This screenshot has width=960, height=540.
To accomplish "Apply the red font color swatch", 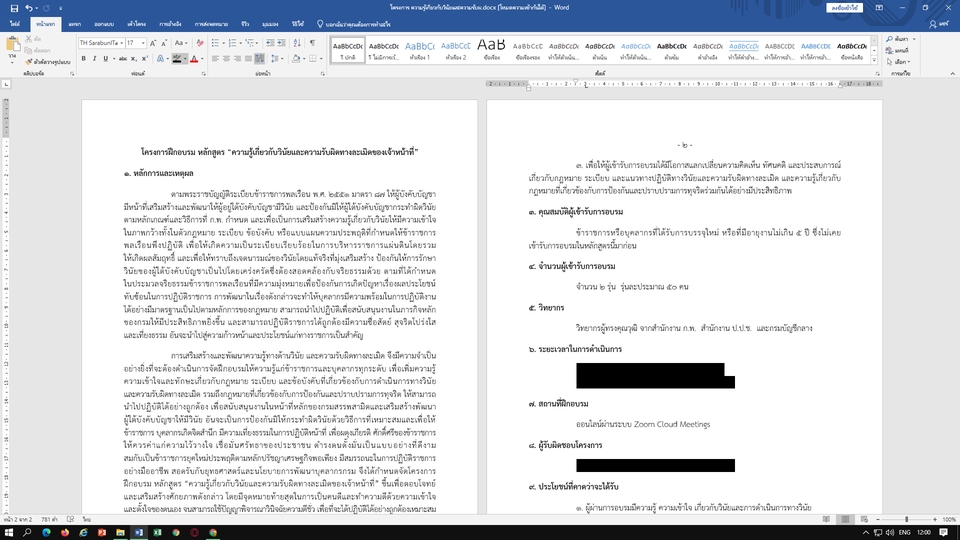I will [x=194, y=59].
